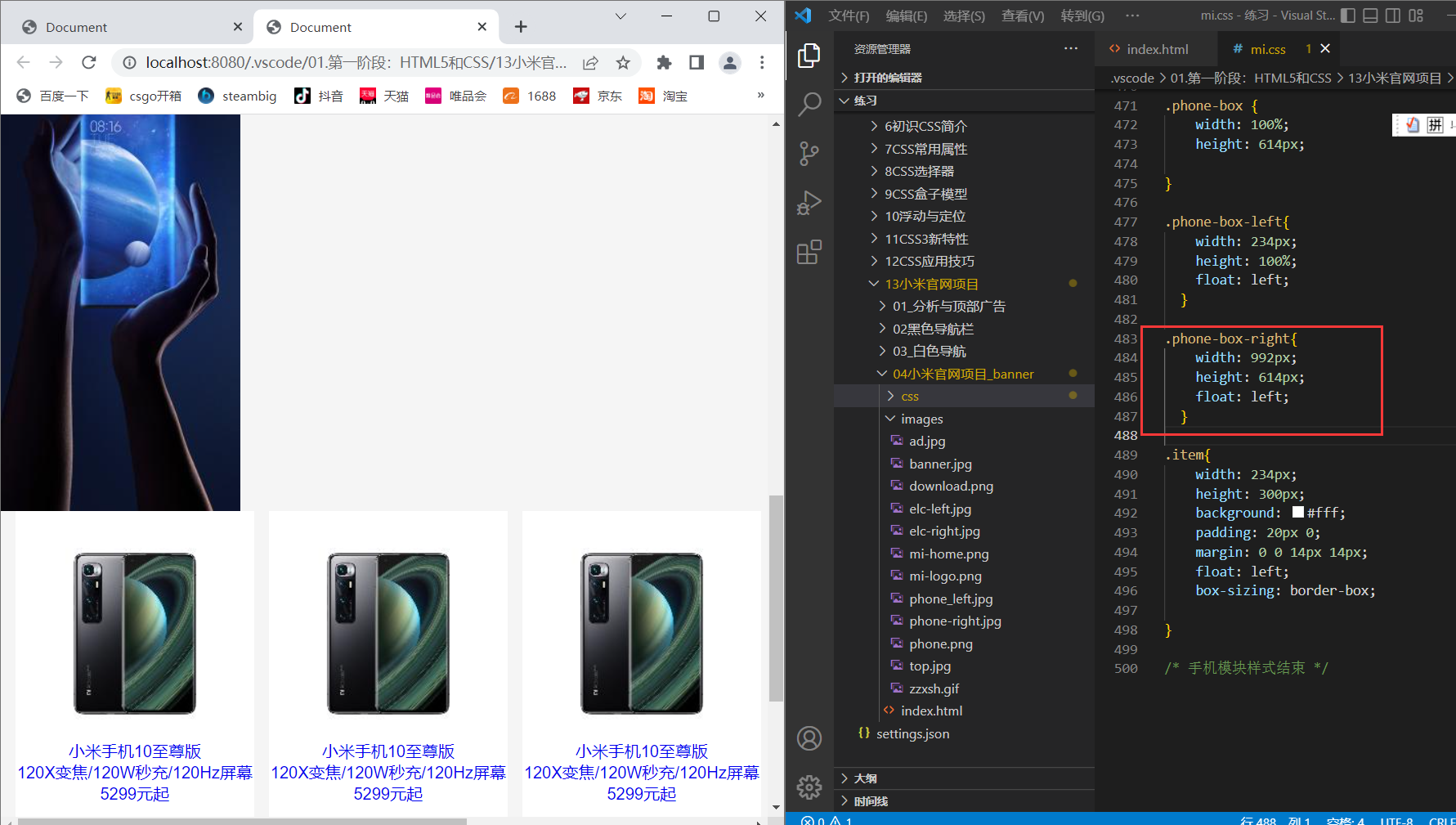The width and height of the screenshot is (1456, 825).
Task: Open the 淘宝 bookmark
Action: 663,96
